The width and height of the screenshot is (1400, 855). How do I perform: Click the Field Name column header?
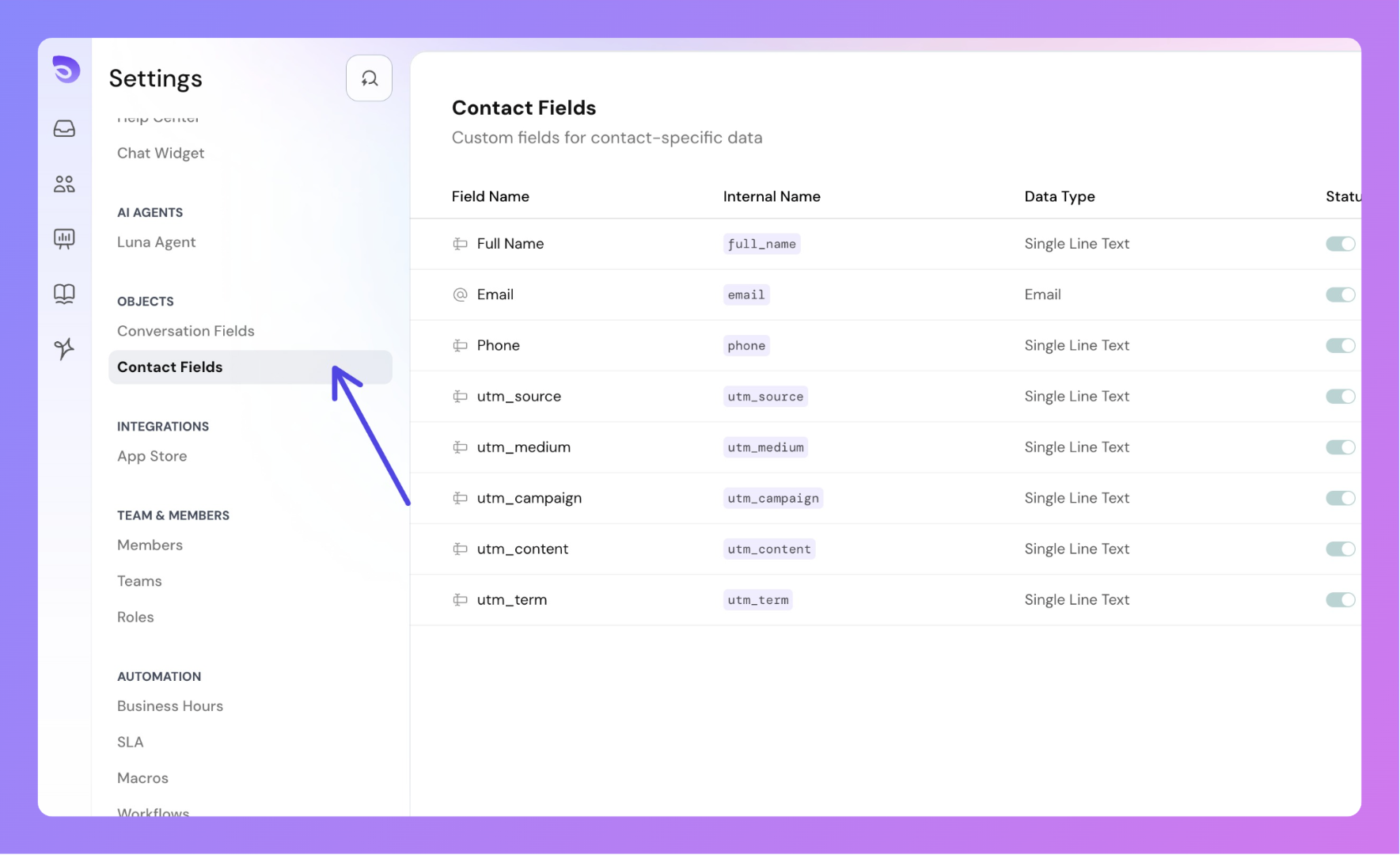click(x=491, y=196)
